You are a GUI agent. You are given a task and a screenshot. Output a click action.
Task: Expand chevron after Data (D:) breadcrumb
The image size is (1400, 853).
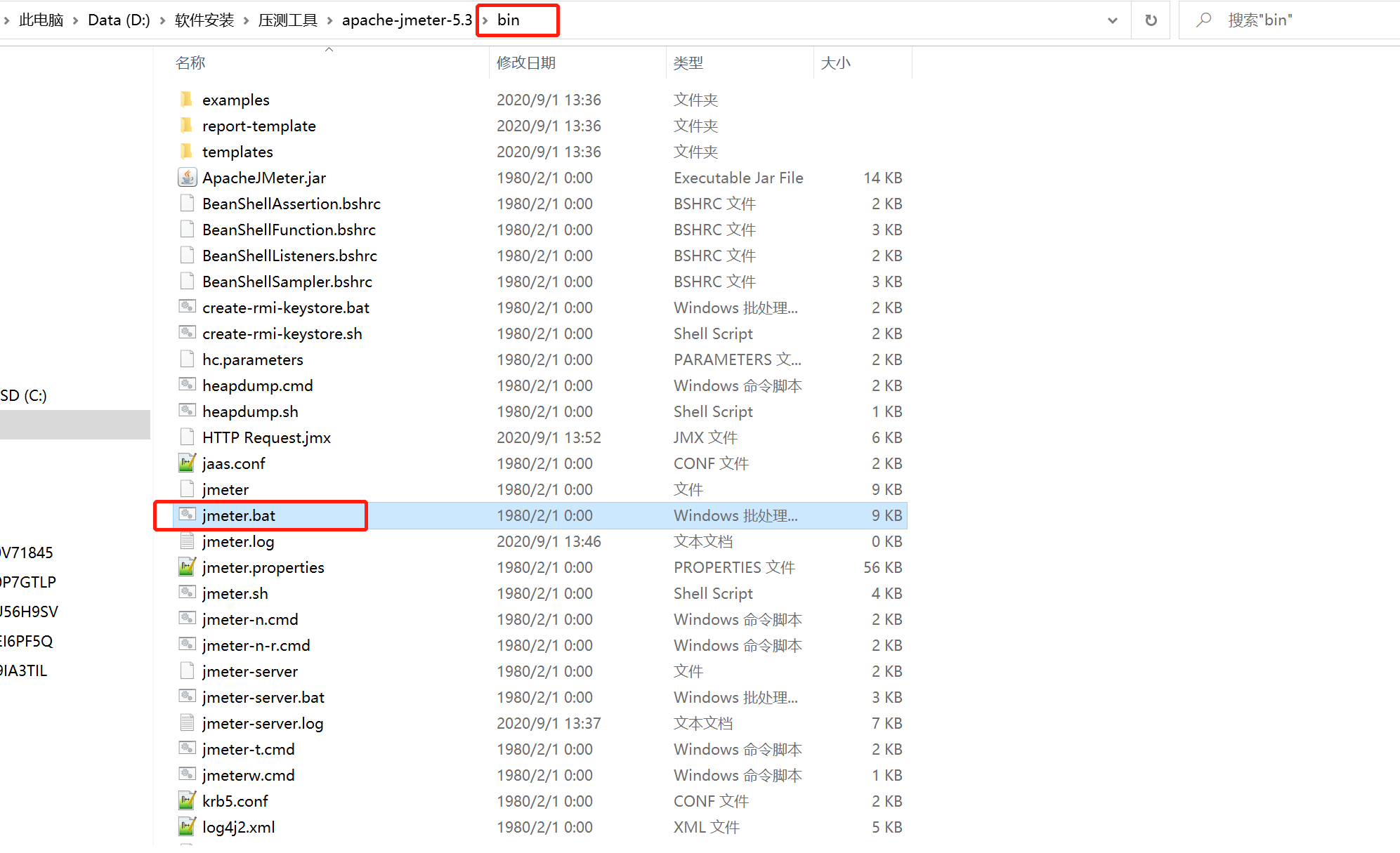pos(162,20)
